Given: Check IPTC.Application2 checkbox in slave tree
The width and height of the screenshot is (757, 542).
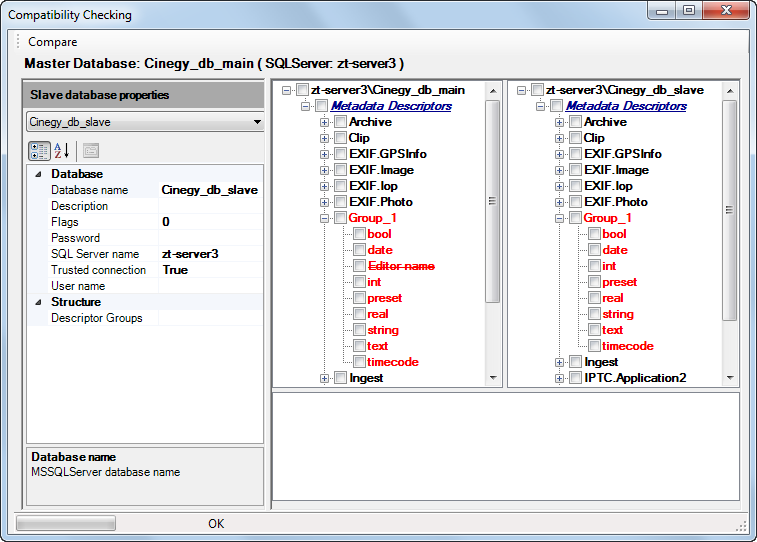Looking at the screenshot, I should click(x=575, y=378).
